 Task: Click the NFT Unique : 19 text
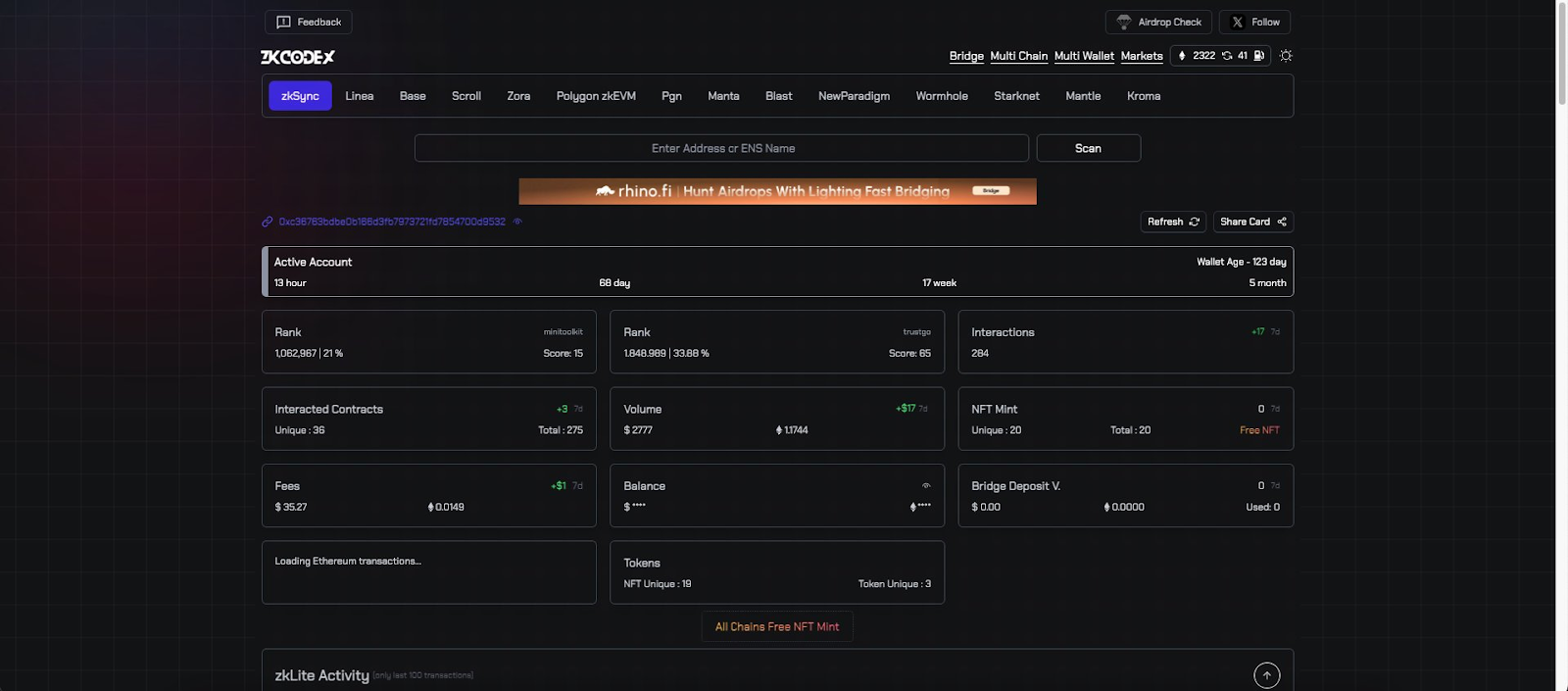click(x=658, y=584)
